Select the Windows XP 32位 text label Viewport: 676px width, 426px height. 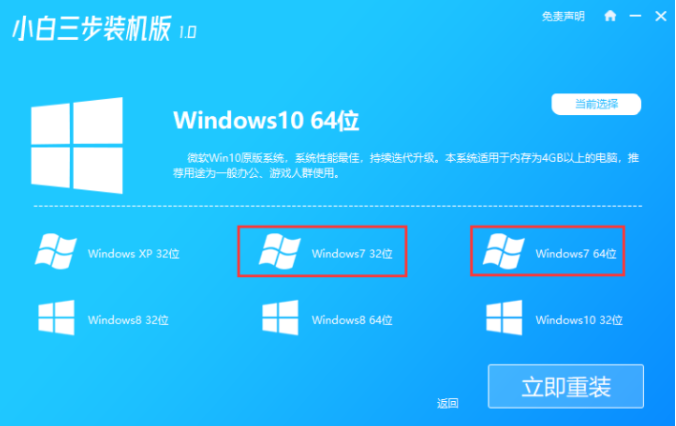tap(134, 254)
